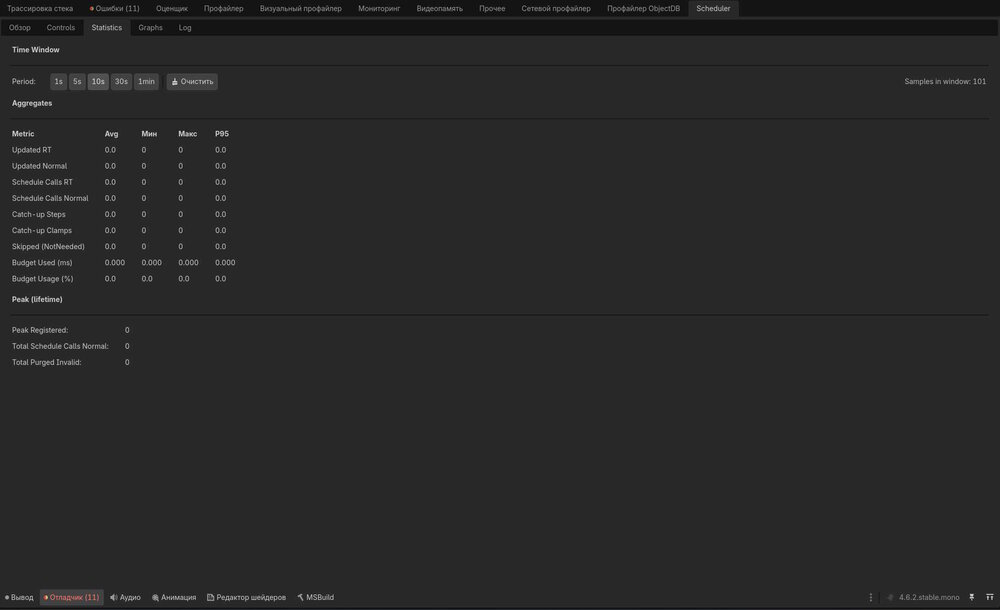Click the Avg column header
Viewport: 1000px width, 610px height.
tap(111, 134)
